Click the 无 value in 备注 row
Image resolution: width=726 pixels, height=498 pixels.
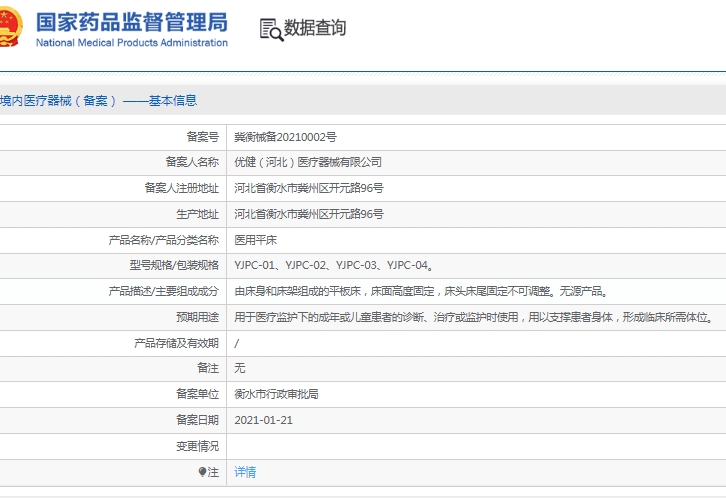[240, 368]
